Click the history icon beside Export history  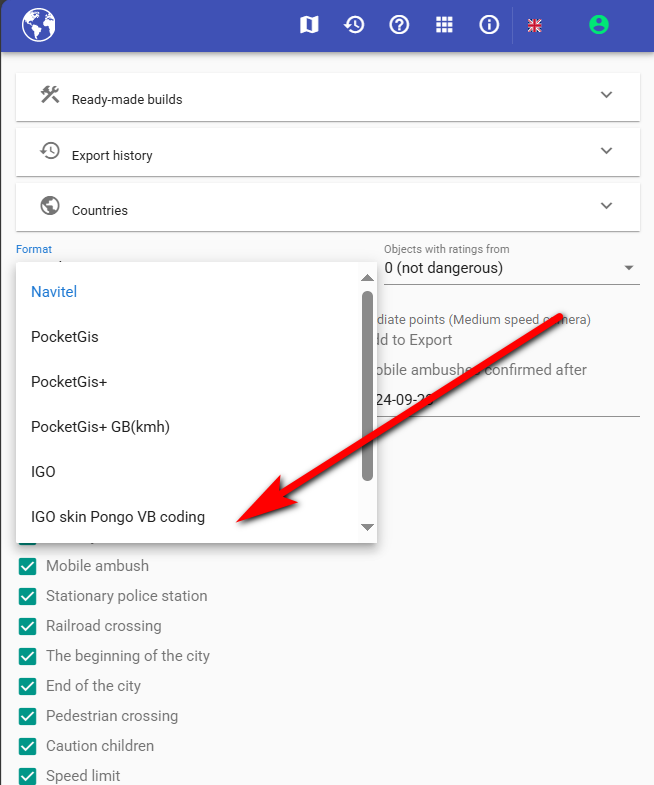coord(50,151)
